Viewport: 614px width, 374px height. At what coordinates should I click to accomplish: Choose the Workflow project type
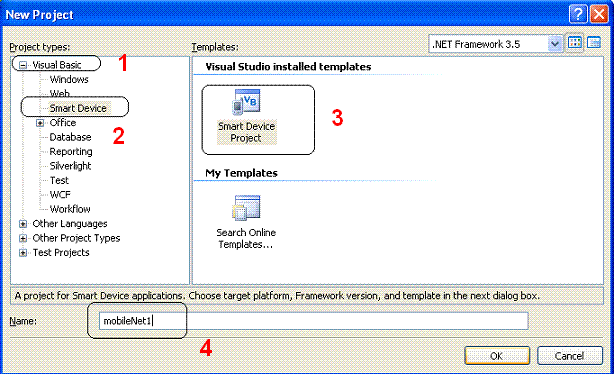(70, 209)
